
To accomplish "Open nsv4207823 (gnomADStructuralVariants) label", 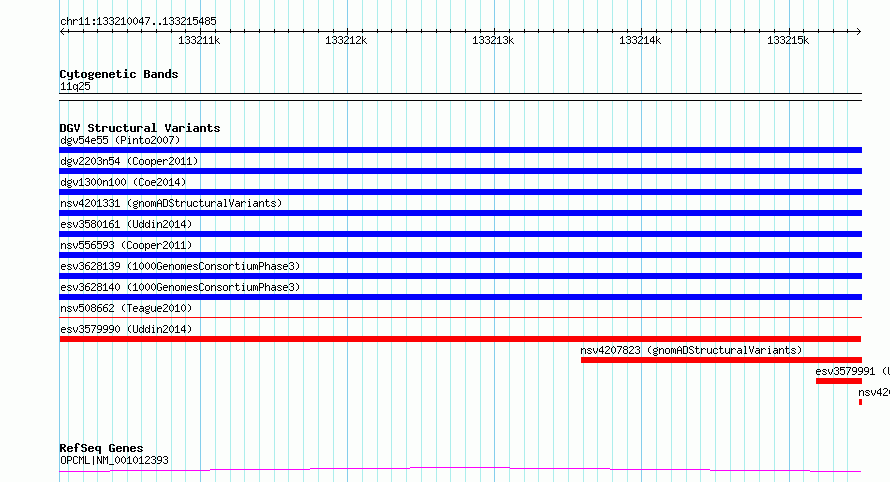I will point(691,350).
